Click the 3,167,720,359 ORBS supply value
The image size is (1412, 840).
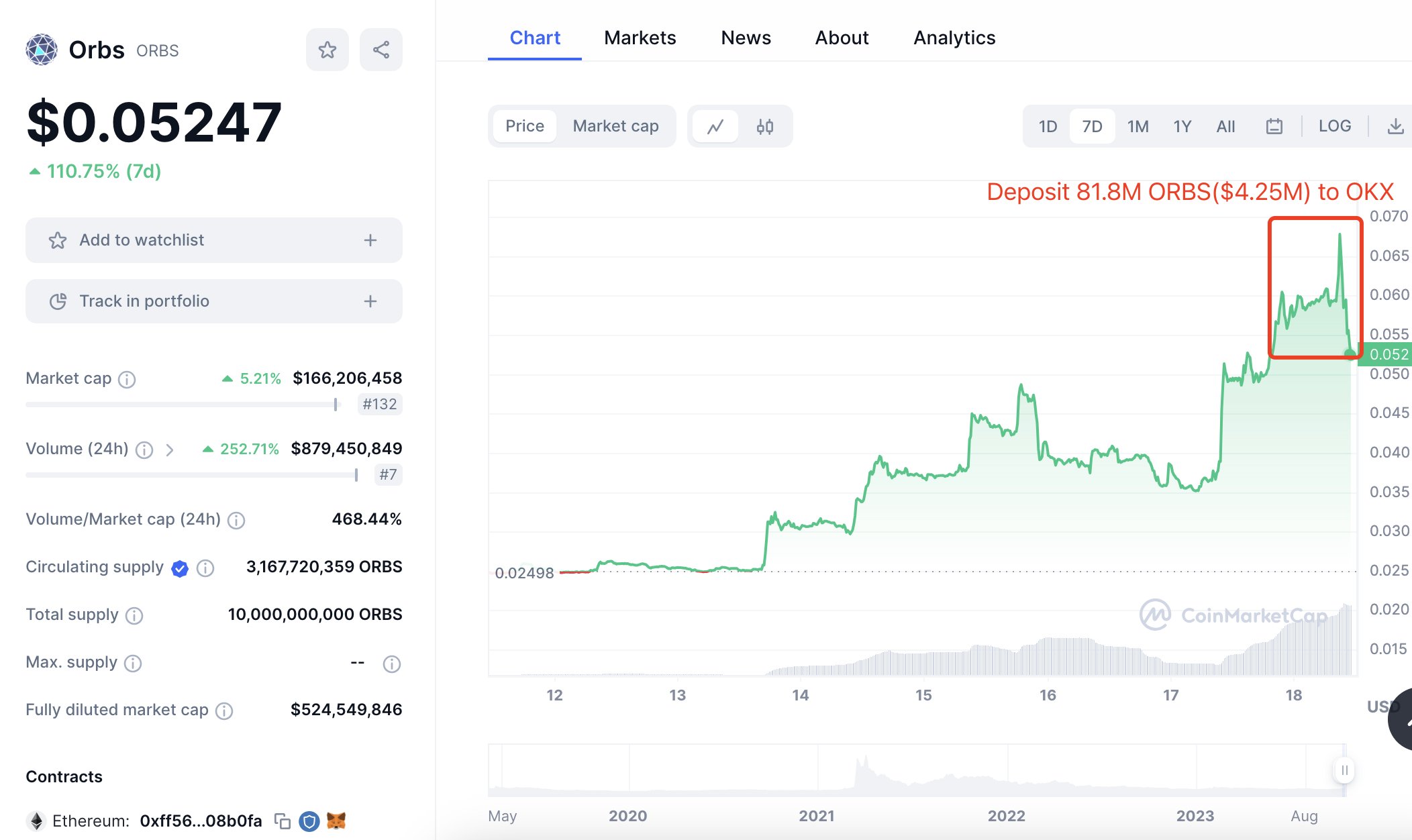(x=324, y=567)
